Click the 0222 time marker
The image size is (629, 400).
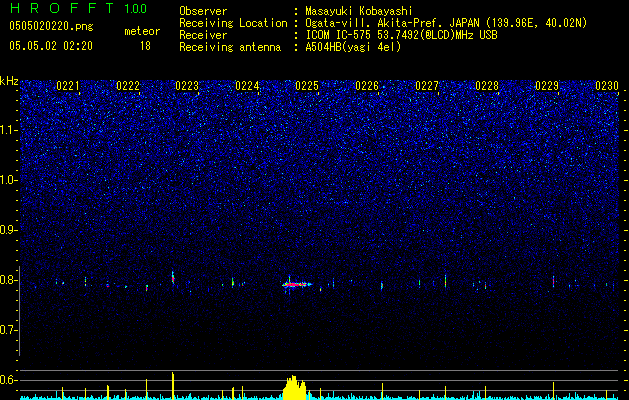click(x=128, y=86)
